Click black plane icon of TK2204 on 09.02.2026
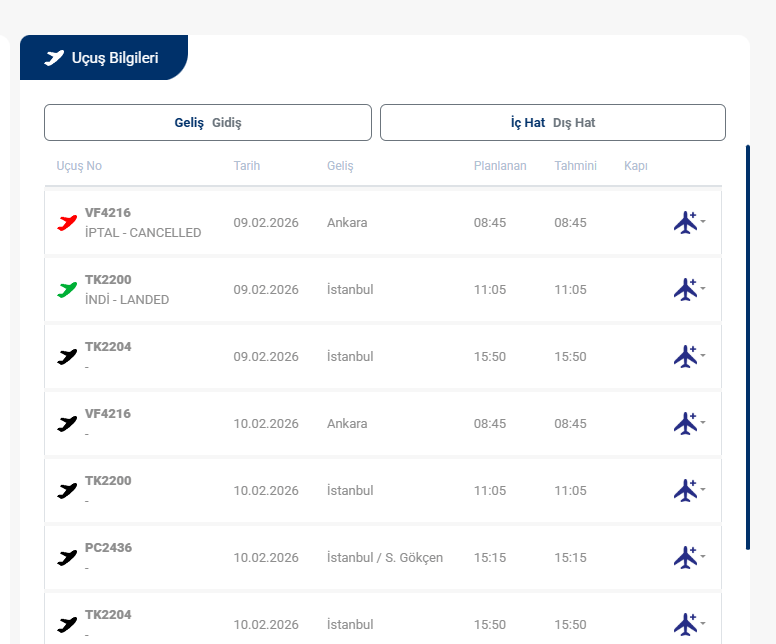The height and width of the screenshot is (644, 776). click(67, 357)
